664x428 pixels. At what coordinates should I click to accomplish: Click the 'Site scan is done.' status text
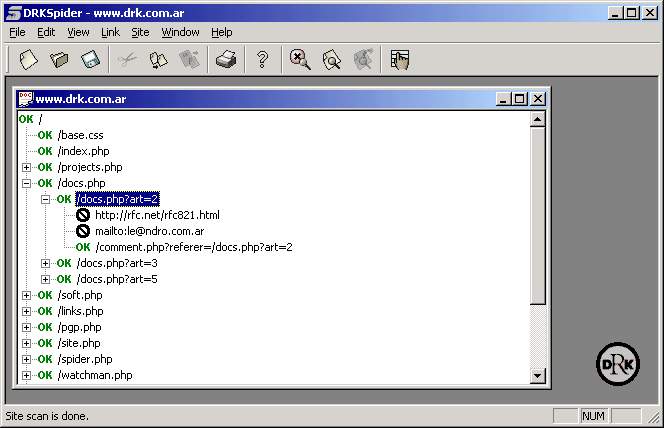pos(47,416)
